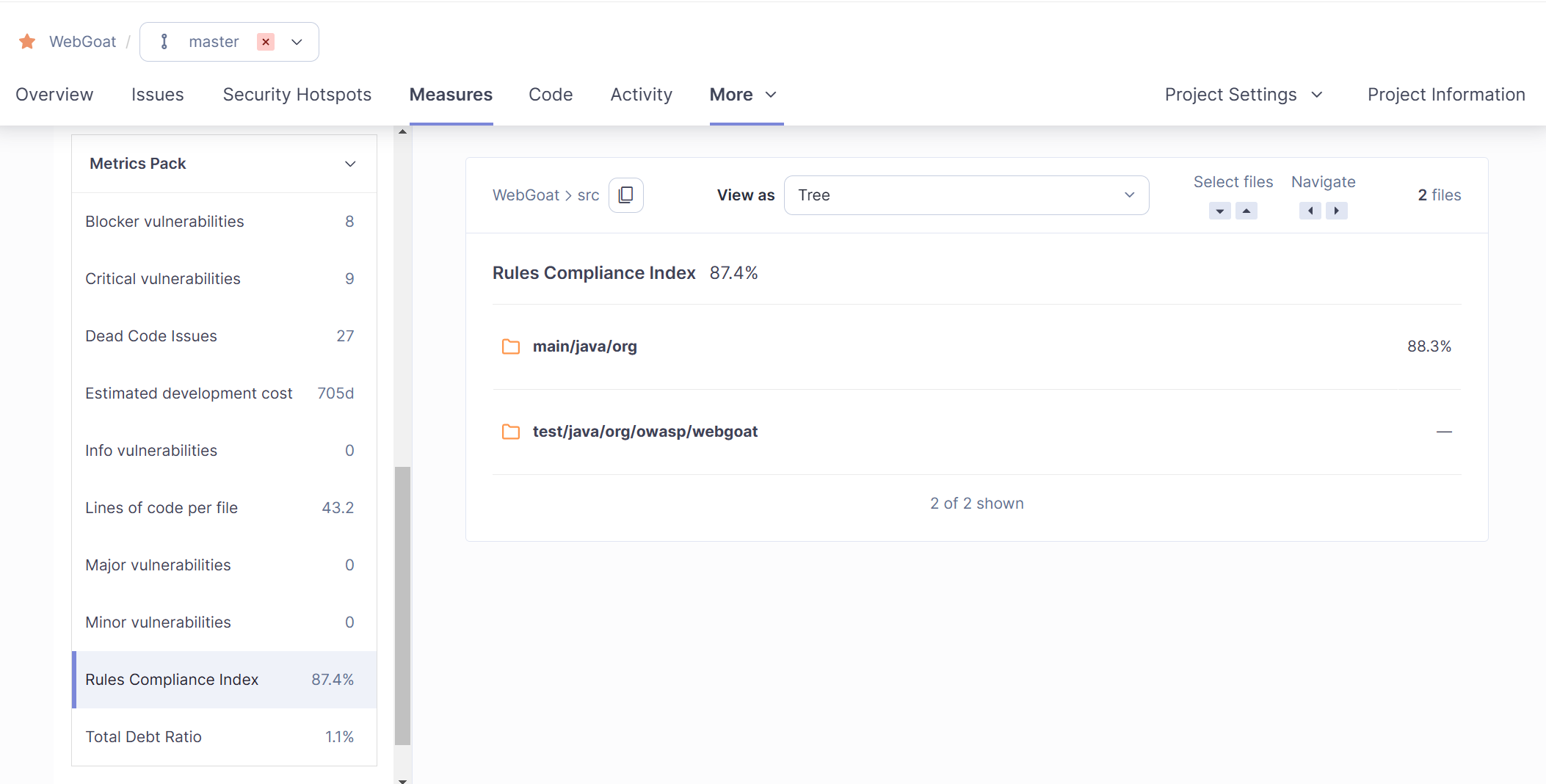This screenshot has width=1546, height=784.
Task: Select the Critical vulnerabilities metric
Action: [224, 279]
